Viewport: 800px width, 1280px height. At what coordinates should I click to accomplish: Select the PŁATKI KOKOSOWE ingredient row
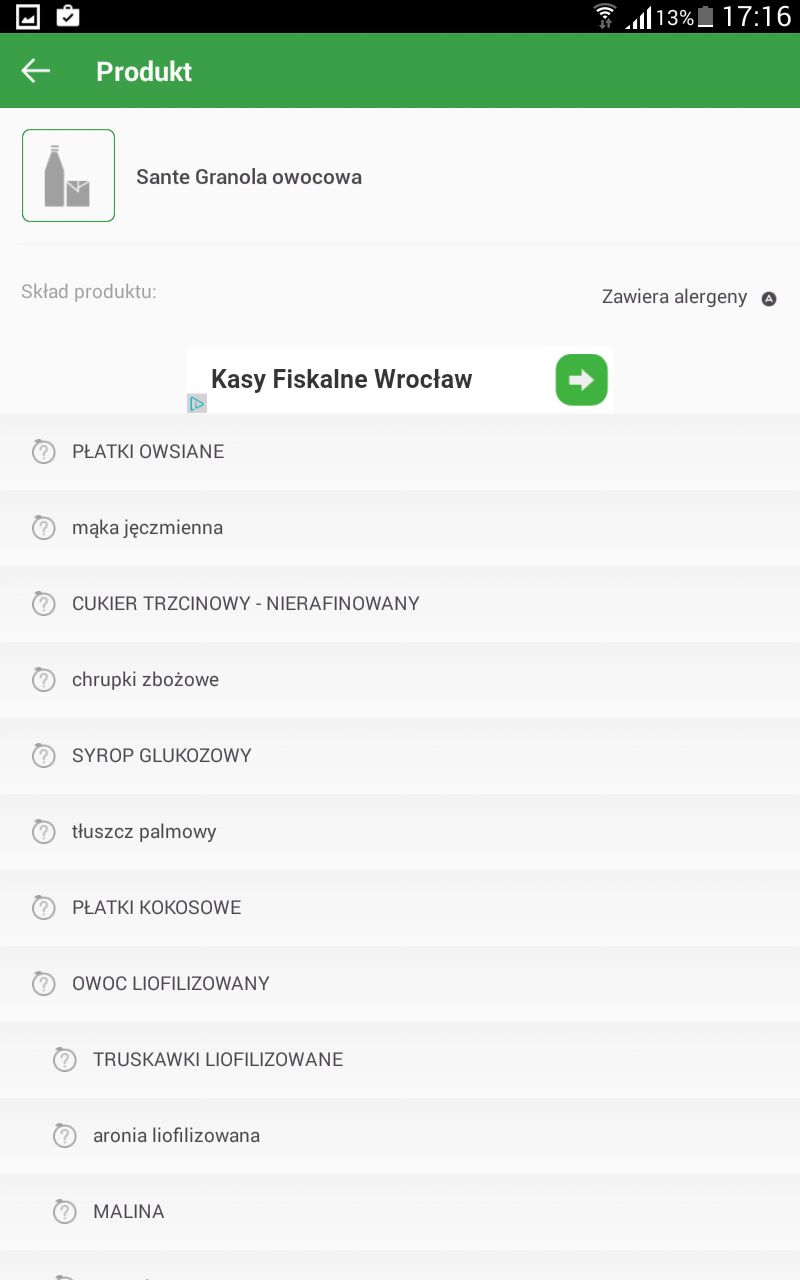pos(157,908)
